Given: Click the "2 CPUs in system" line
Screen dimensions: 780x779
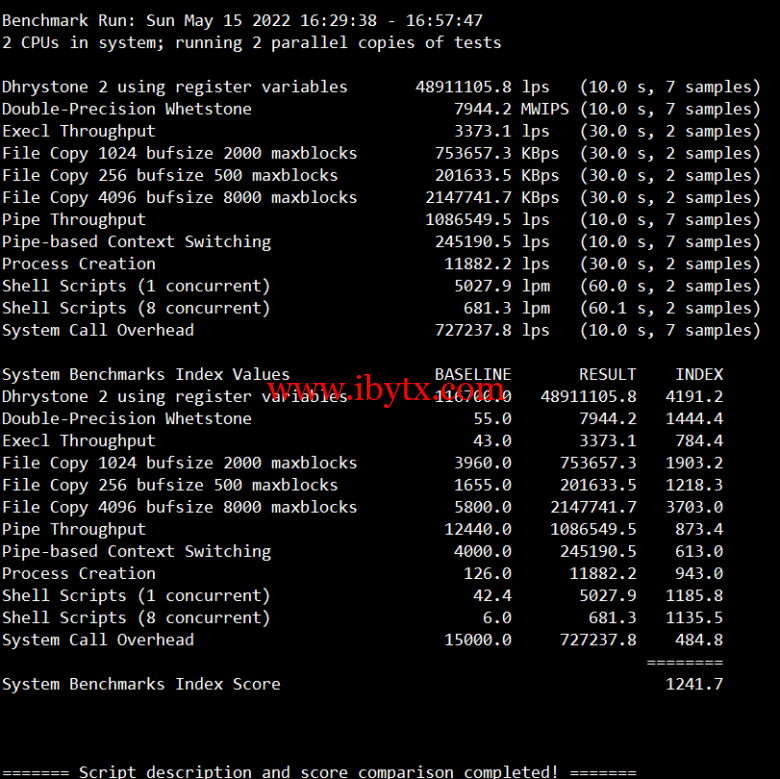Looking at the screenshot, I should point(251,42).
